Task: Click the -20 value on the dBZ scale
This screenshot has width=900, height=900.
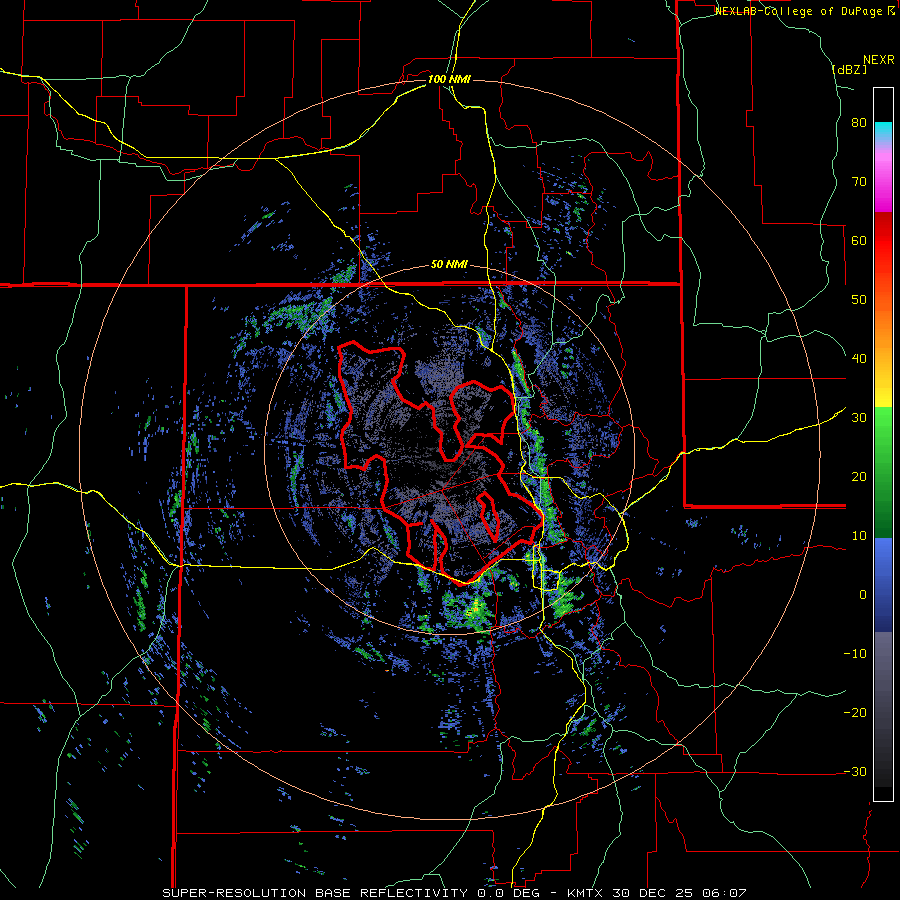Action: tap(855, 713)
